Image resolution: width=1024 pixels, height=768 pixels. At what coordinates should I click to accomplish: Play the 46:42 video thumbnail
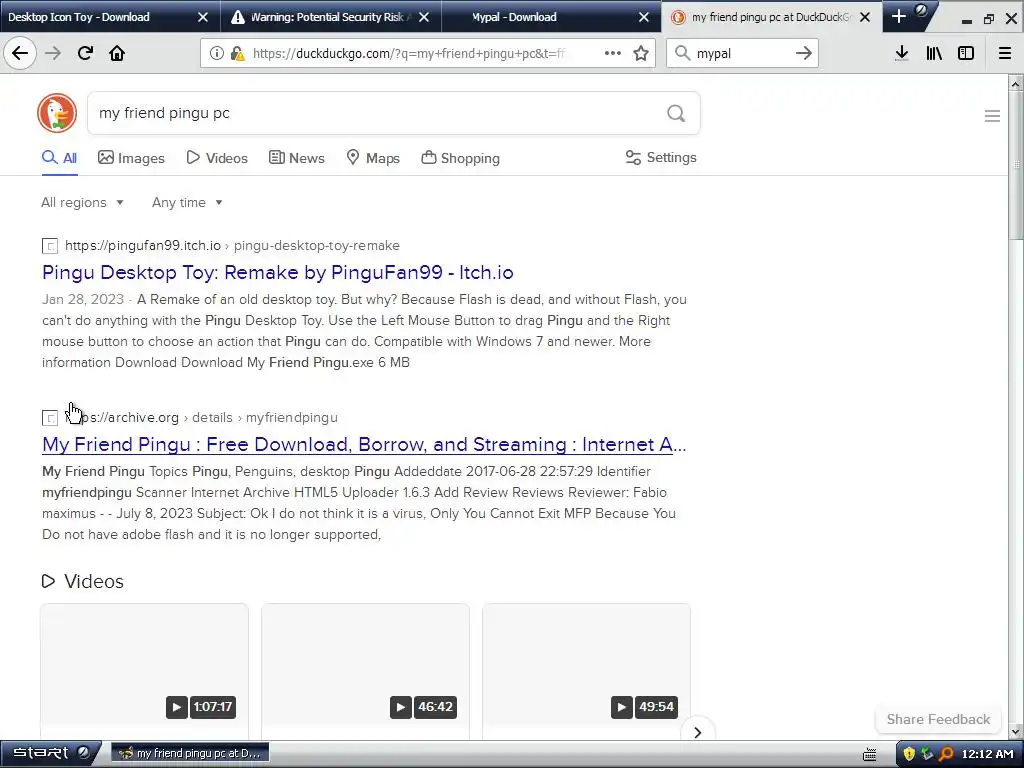click(x=365, y=669)
